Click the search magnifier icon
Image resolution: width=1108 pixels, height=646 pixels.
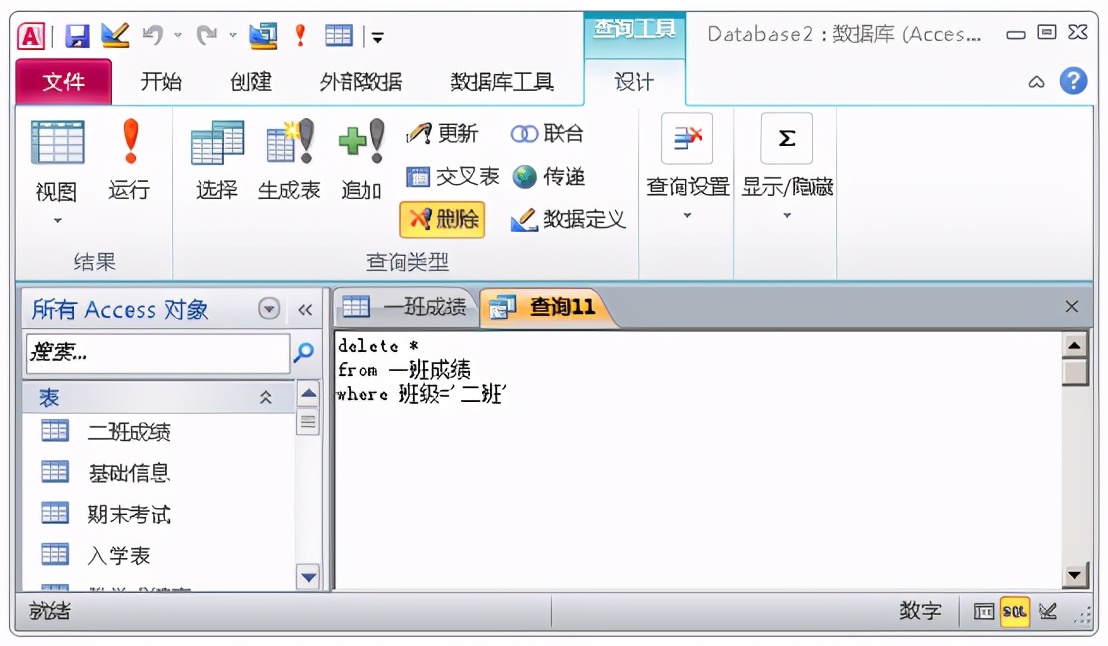304,351
